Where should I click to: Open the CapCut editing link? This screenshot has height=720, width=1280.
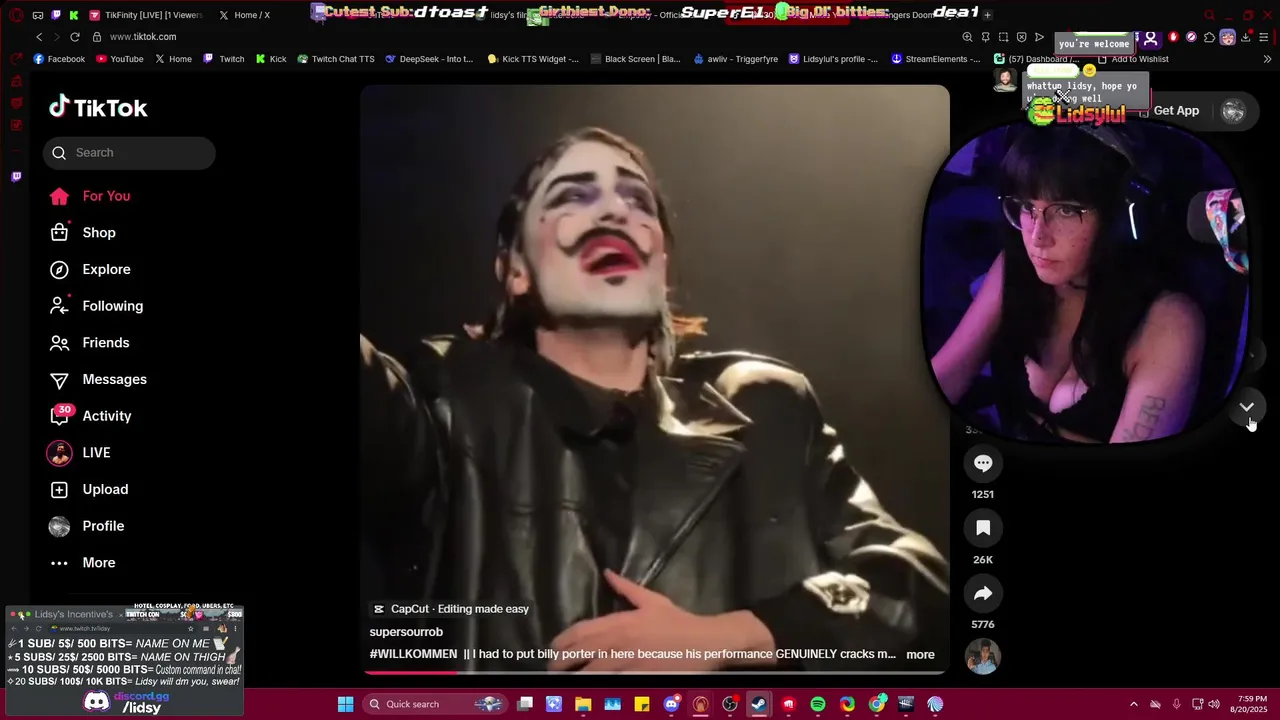pyautogui.click(x=450, y=609)
